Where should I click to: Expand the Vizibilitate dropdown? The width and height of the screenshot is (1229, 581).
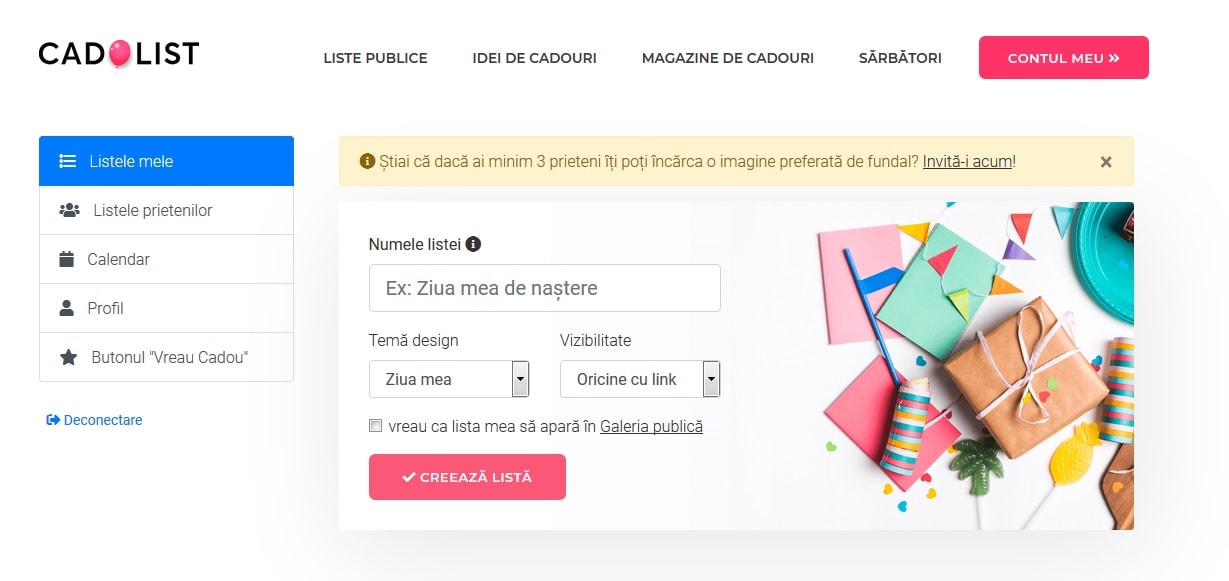(x=640, y=379)
